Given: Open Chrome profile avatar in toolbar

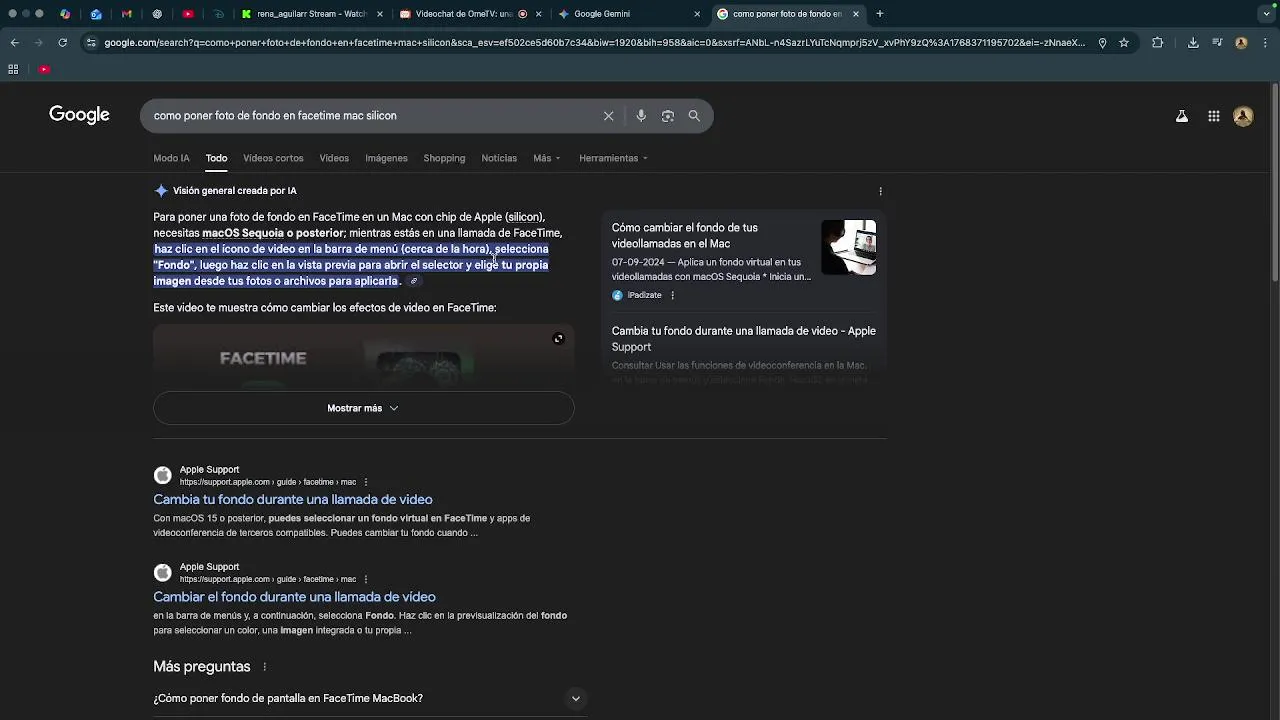Looking at the screenshot, I should click(x=1241, y=43).
